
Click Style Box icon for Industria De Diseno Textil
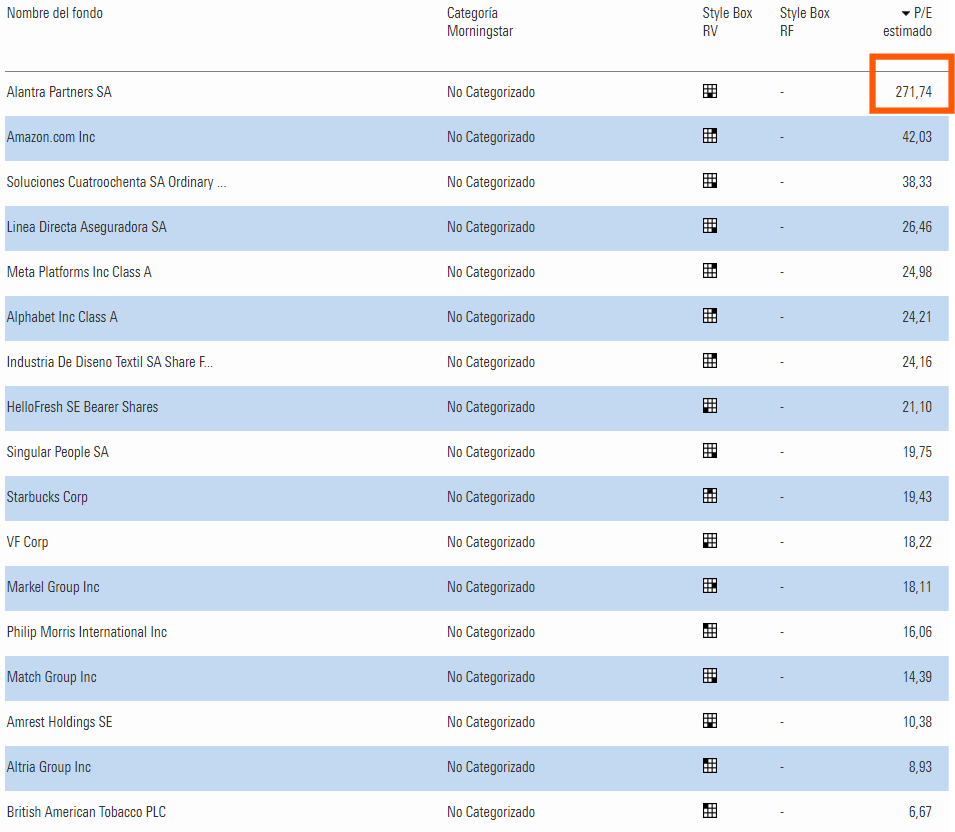point(710,361)
